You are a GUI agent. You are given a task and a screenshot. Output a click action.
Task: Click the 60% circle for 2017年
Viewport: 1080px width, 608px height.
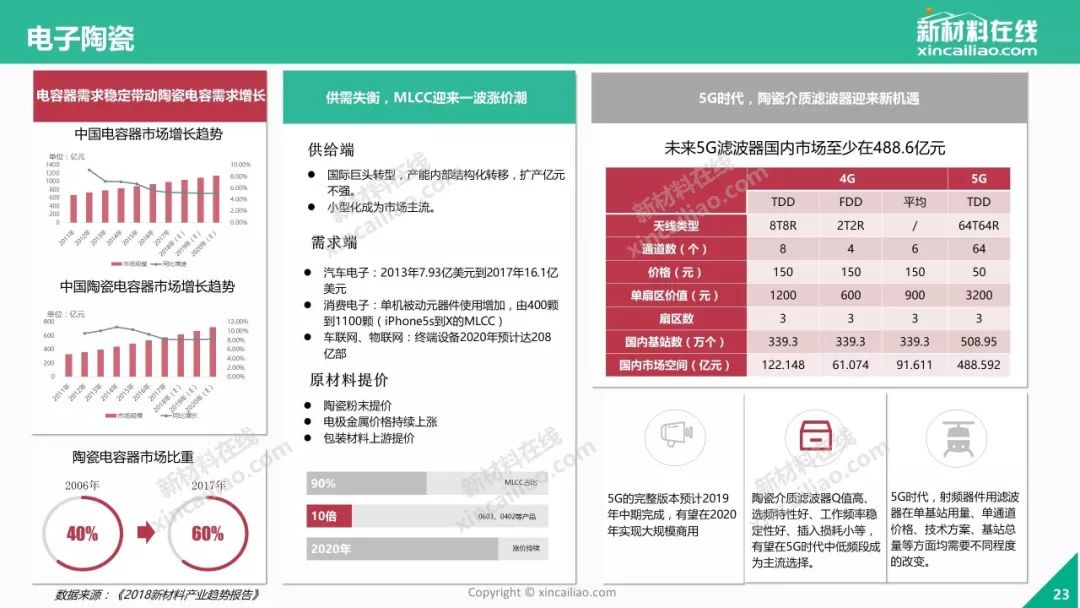point(207,534)
